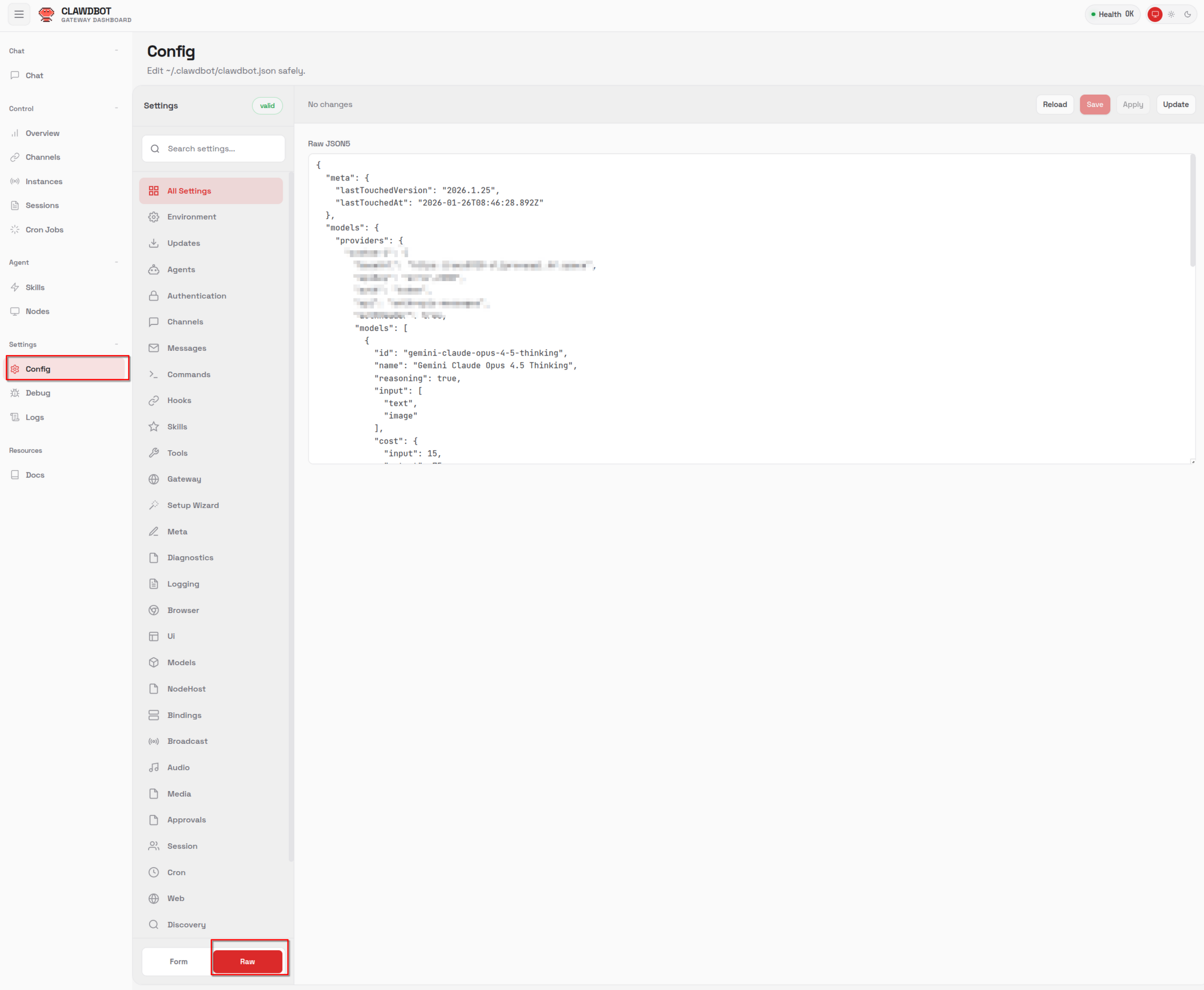The image size is (1204, 990).
Task: Select the Raw view tab
Action: coord(247,962)
